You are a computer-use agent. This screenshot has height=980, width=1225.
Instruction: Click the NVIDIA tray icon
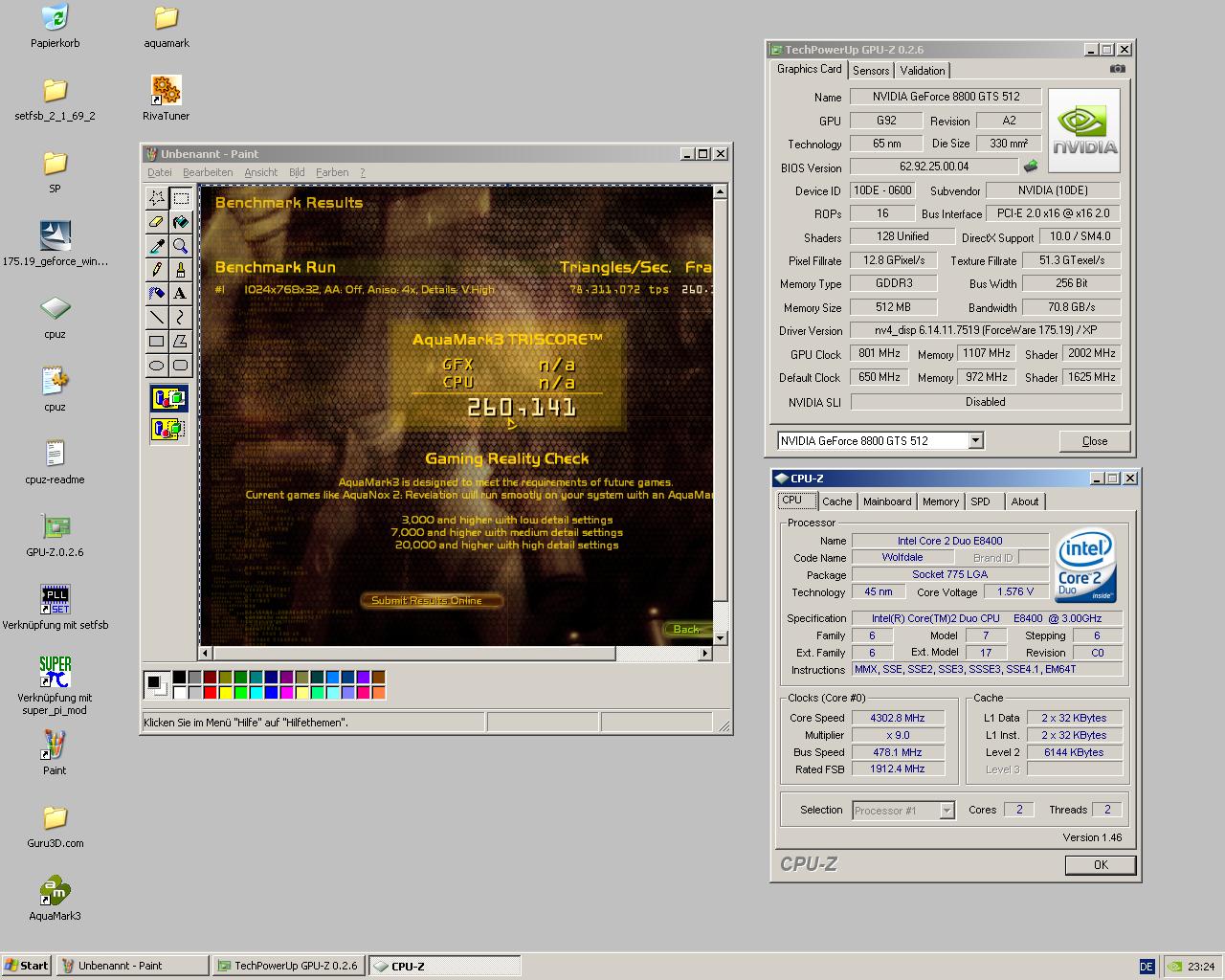1173,967
